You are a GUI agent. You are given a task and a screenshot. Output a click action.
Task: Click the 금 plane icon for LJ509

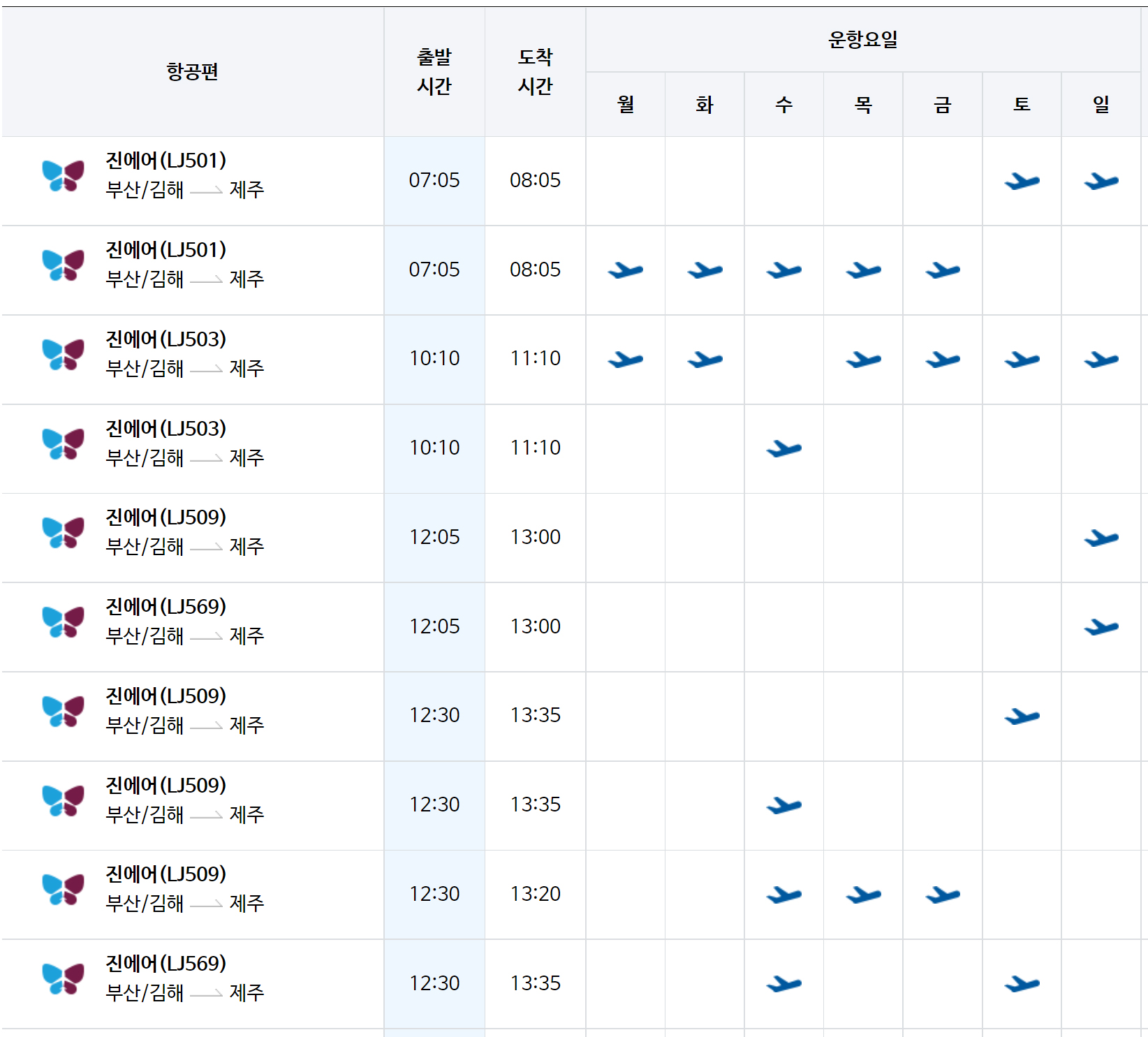point(943,895)
